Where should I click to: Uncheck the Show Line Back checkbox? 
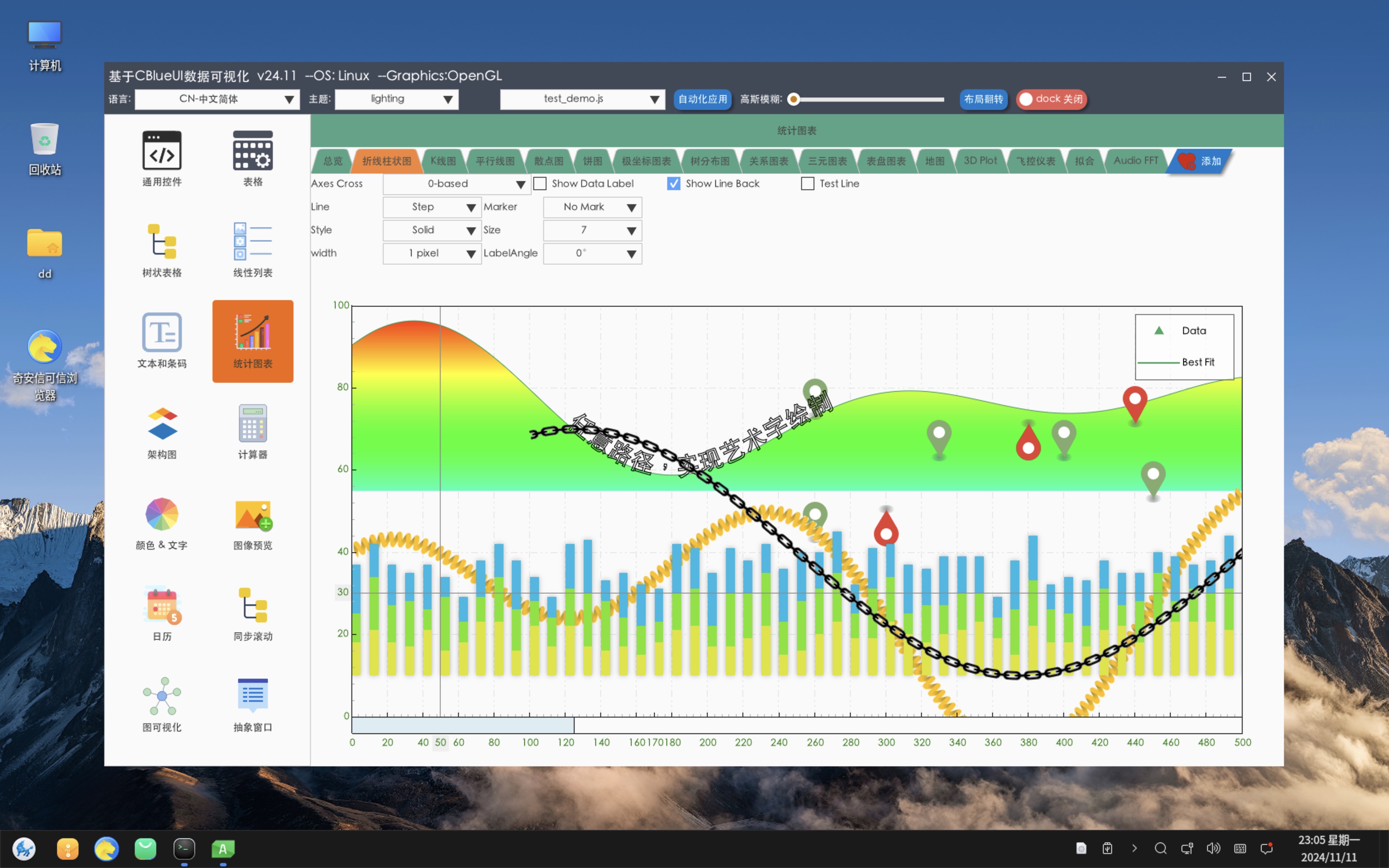tap(674, 184)
